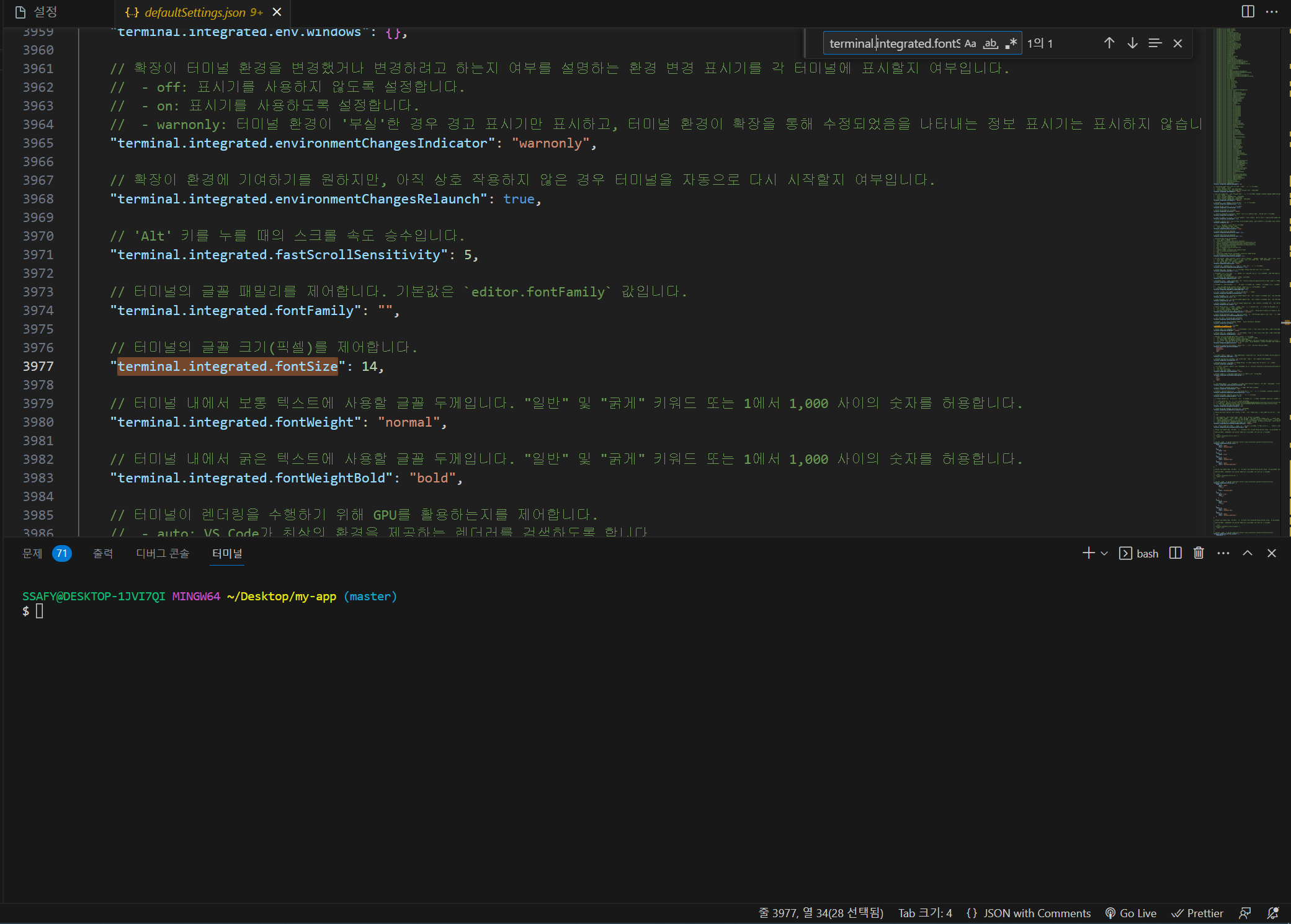
Task: Close the find widget
Action: pos(1177,43)
